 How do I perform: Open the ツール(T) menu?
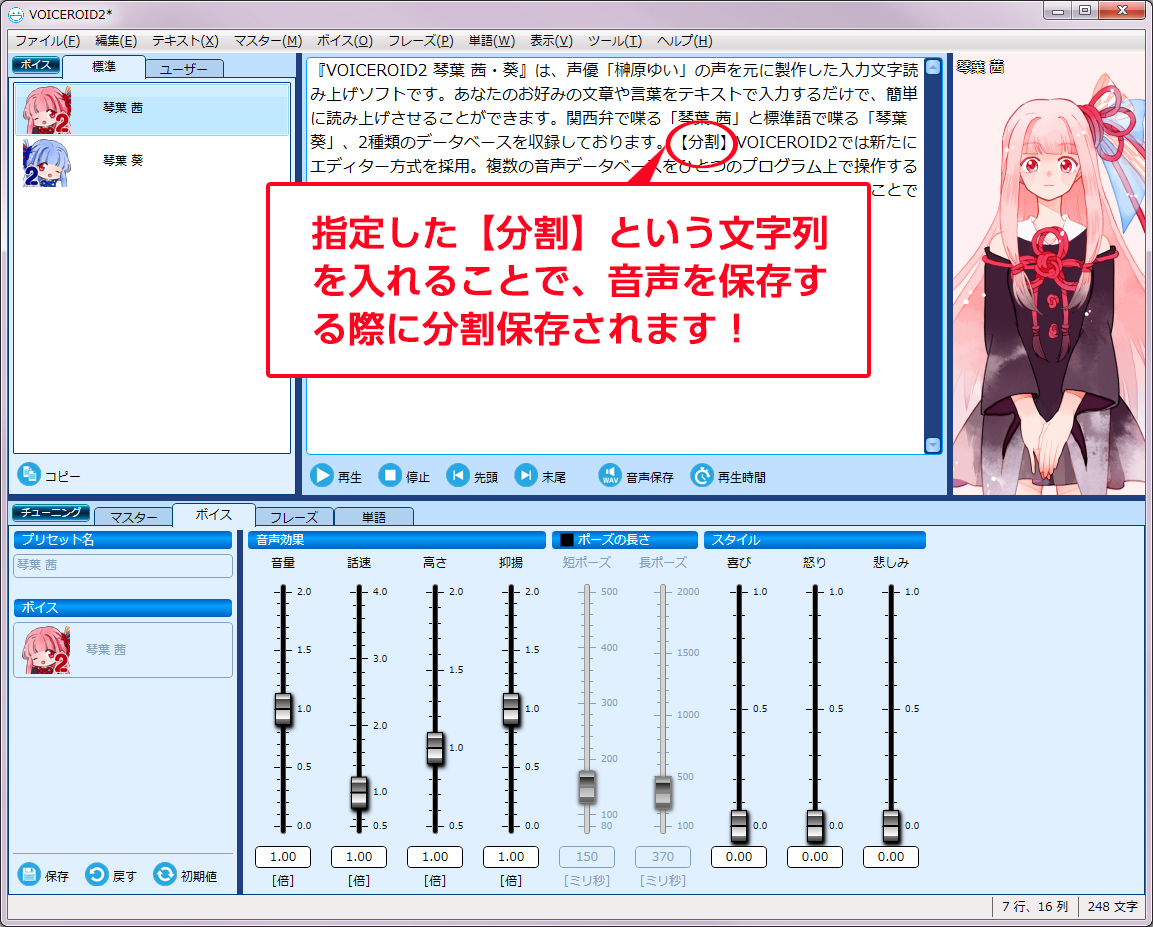(615, 41)
